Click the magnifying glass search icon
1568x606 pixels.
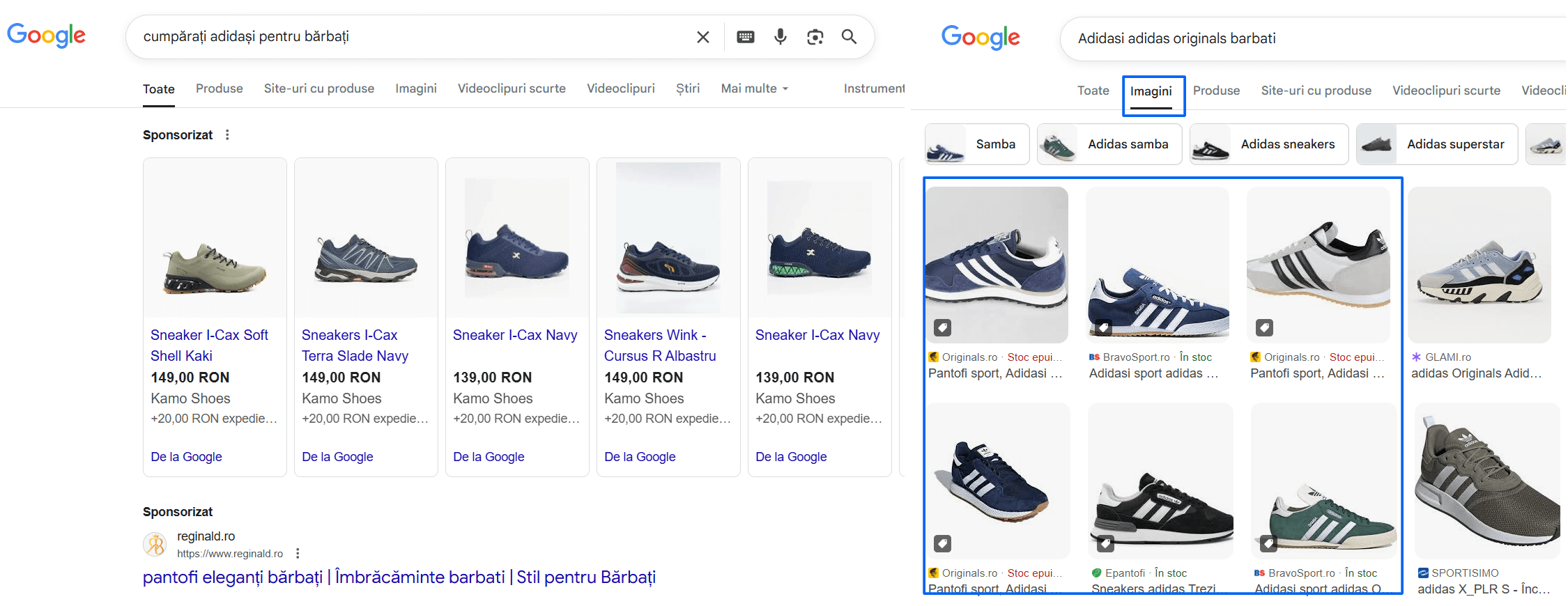pyautogui.click(x=849, y=37)
